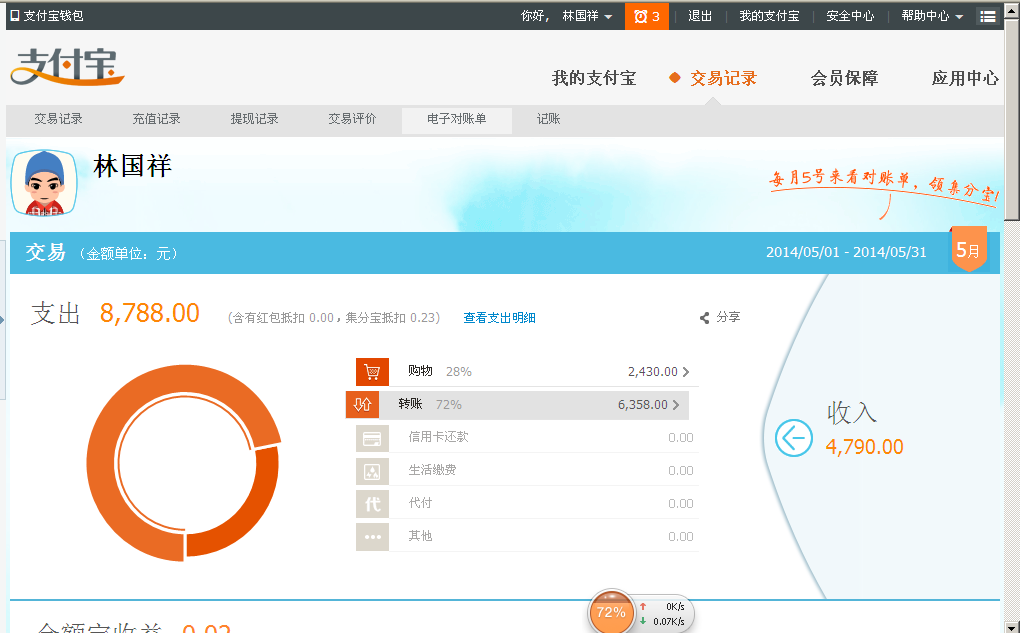Switch to the 充值记录 tab
Image resolution: width=1020 pixels, height=633 pixels.
(x=156, y=119)
